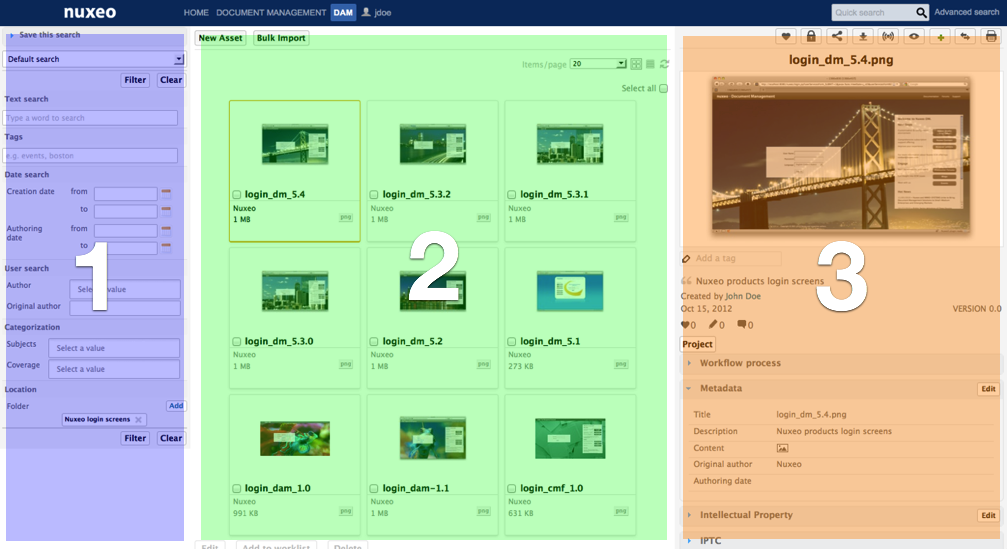Open DOCUMENT MANAGEMENT in the top navigation
The width and height of the screenshot is (1007, 550).
click(271, 12)
